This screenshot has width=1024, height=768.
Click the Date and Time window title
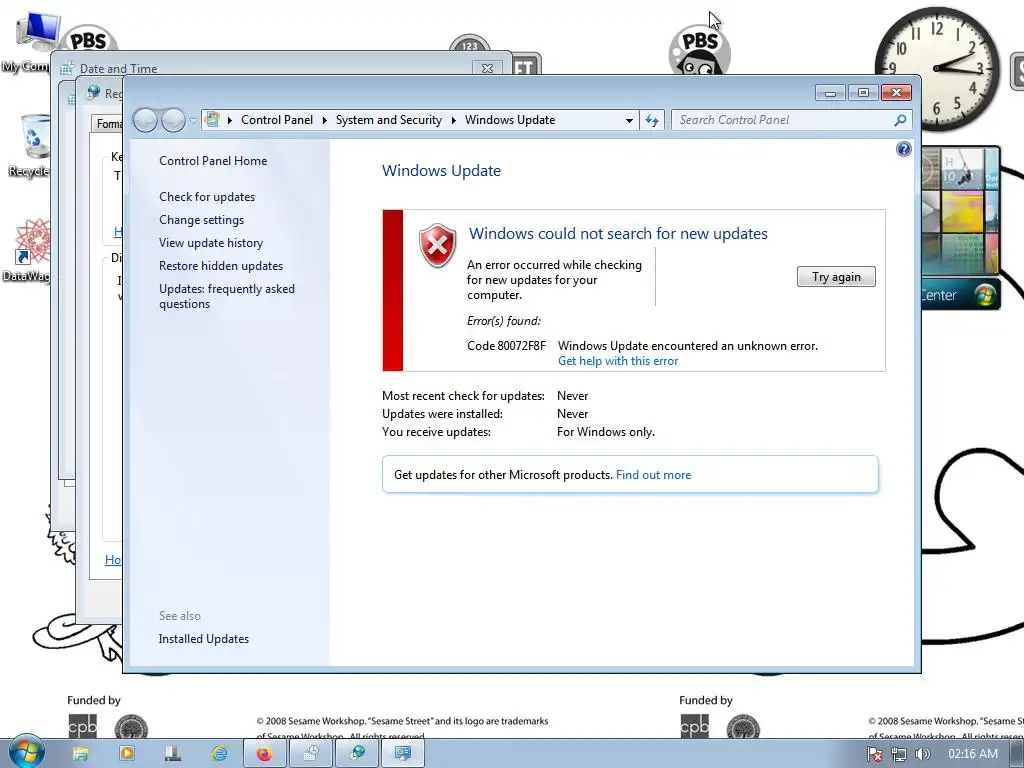tap(118, 69)
